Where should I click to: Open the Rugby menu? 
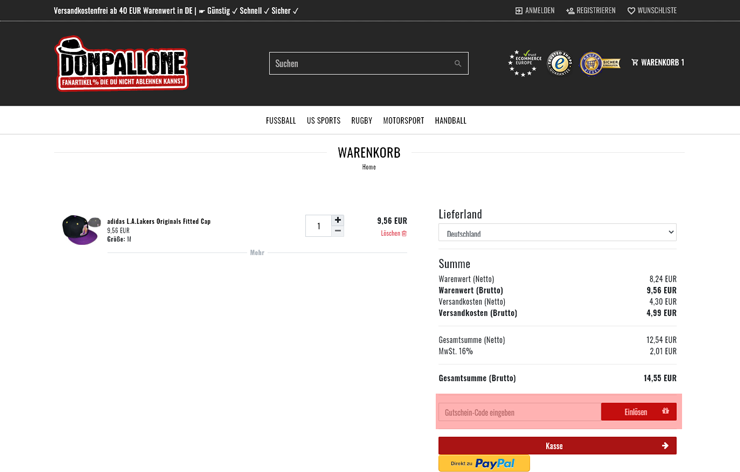362,120
